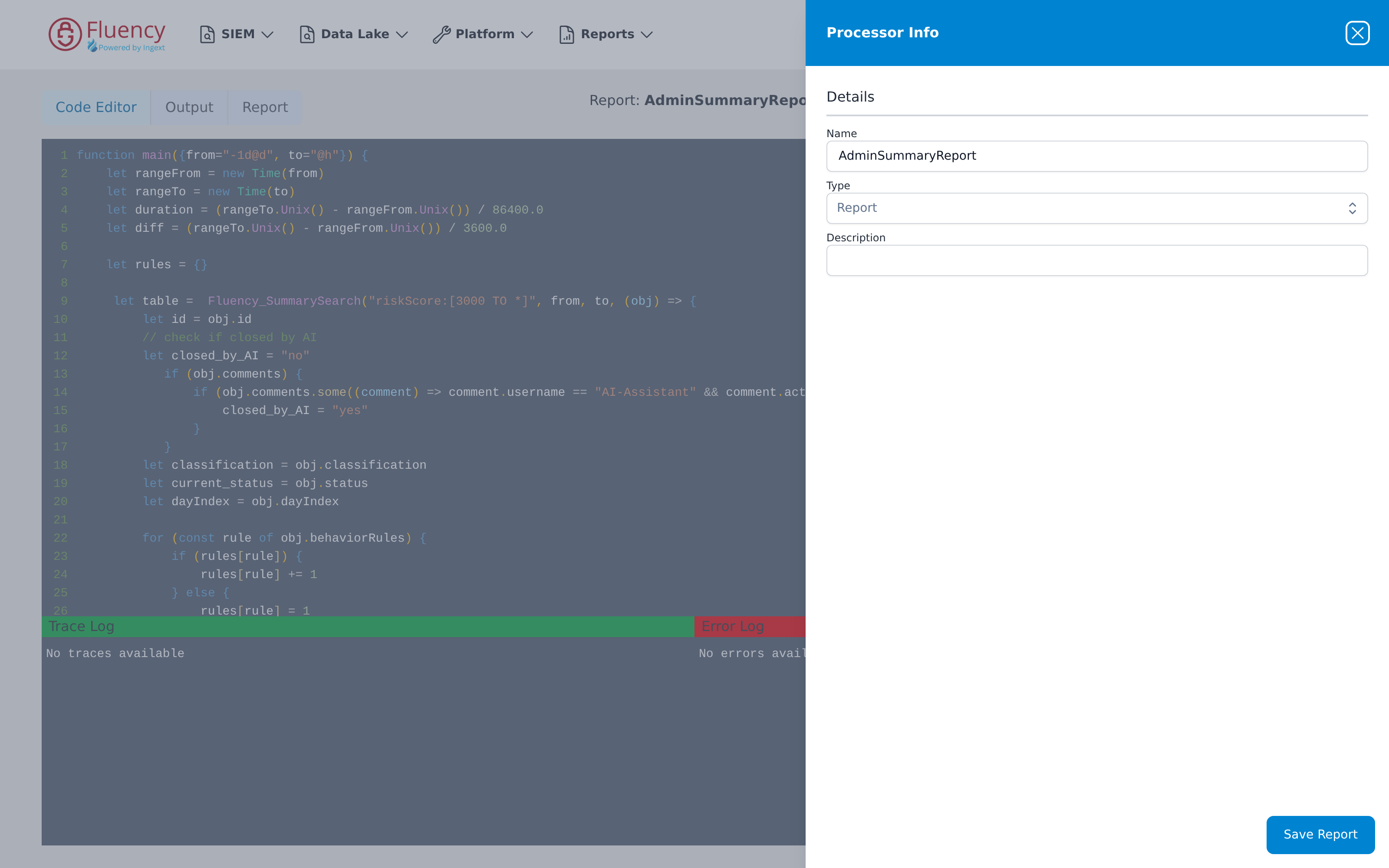Screen dimensions: 1389x868
Task: Click line 15 'closed_by_AI = "yes"'
Action: point(295,411)
